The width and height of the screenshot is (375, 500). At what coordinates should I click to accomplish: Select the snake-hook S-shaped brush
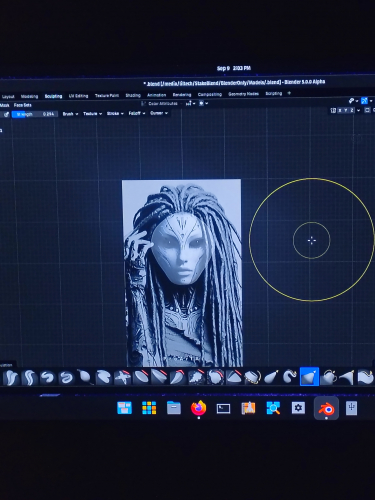(x=290, y=377)
